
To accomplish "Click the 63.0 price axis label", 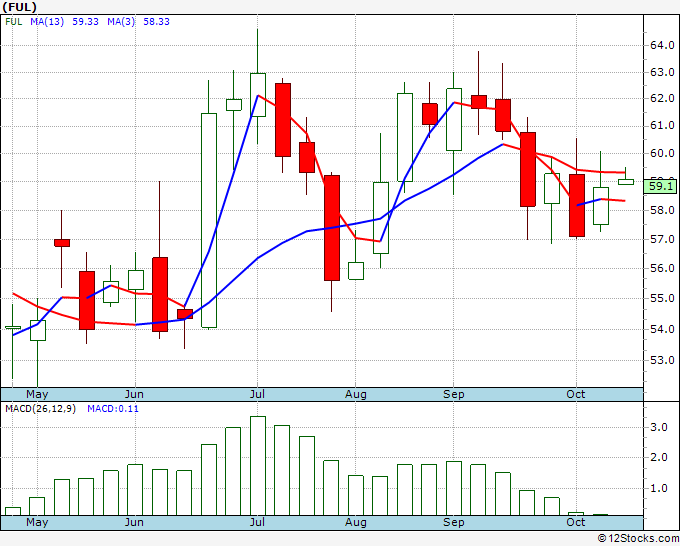I will point(662,72).
